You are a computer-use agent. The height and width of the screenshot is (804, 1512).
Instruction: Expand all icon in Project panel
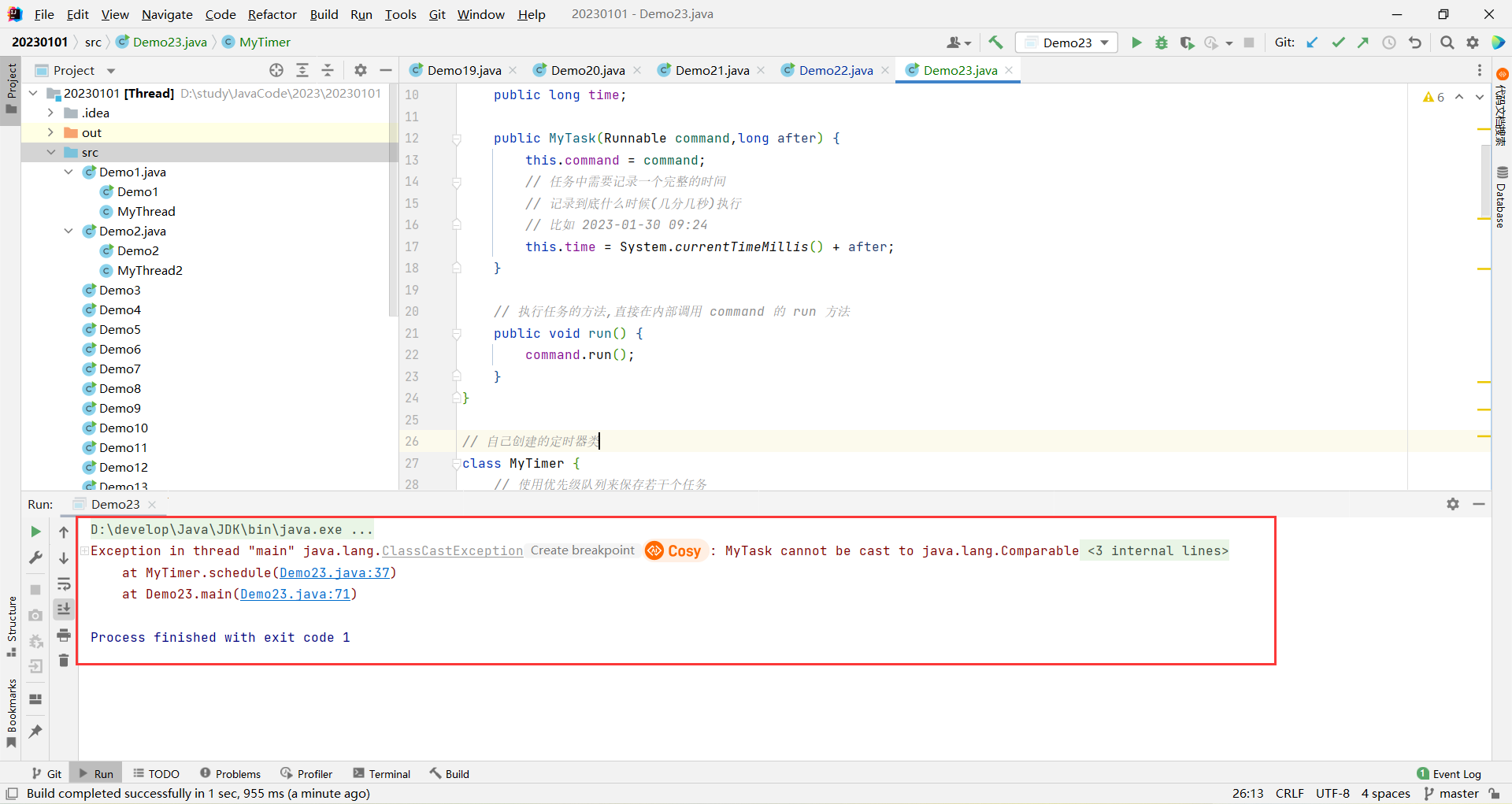302,70
